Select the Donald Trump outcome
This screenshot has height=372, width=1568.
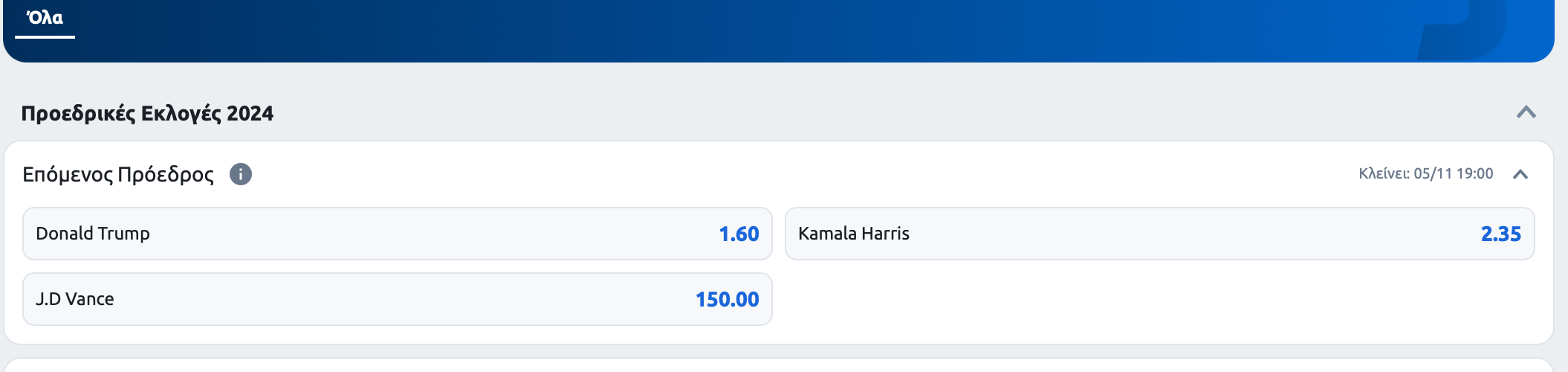(x=397, y=234)
